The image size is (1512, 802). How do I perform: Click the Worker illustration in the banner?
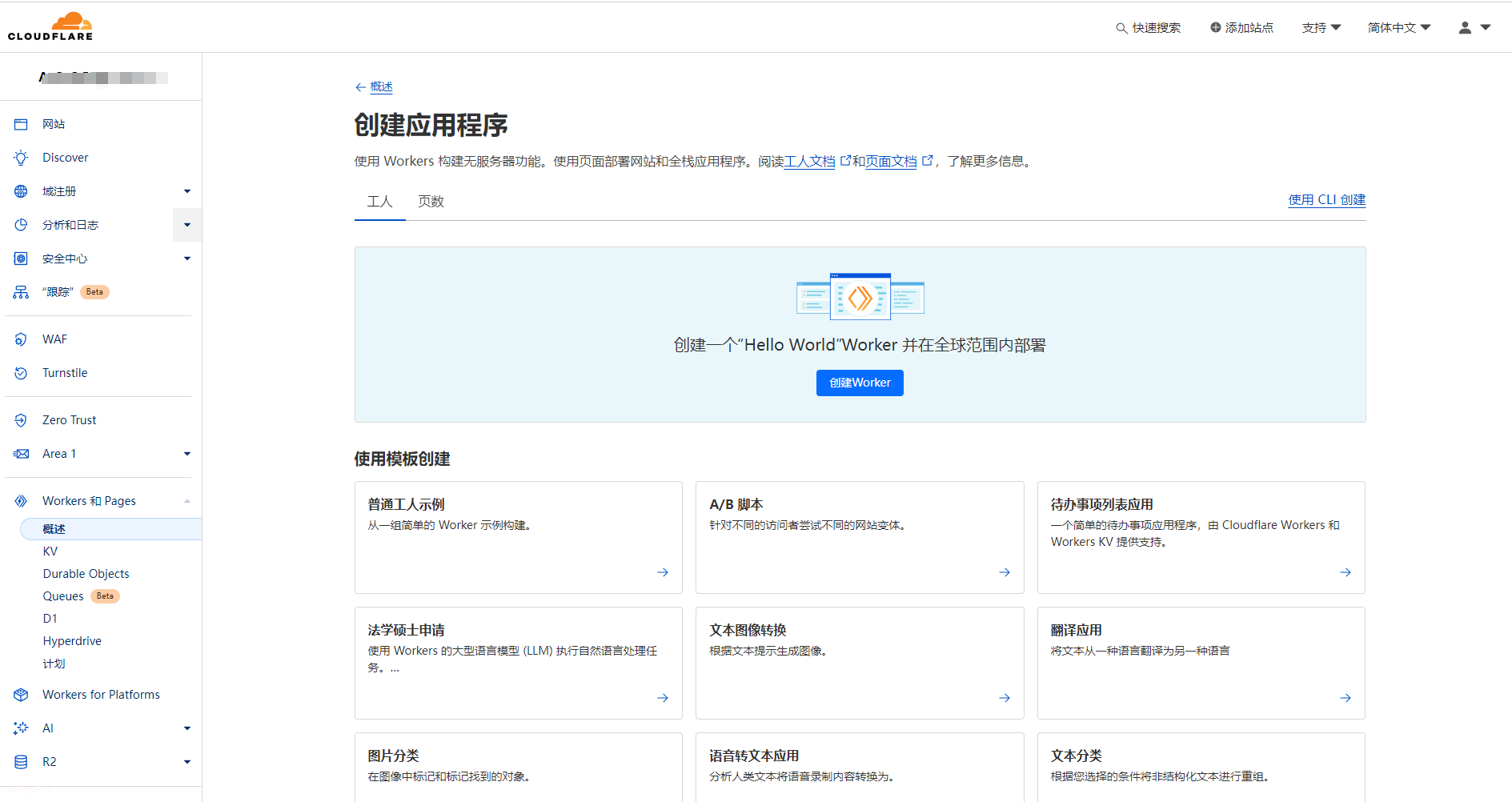click(860, 297)
